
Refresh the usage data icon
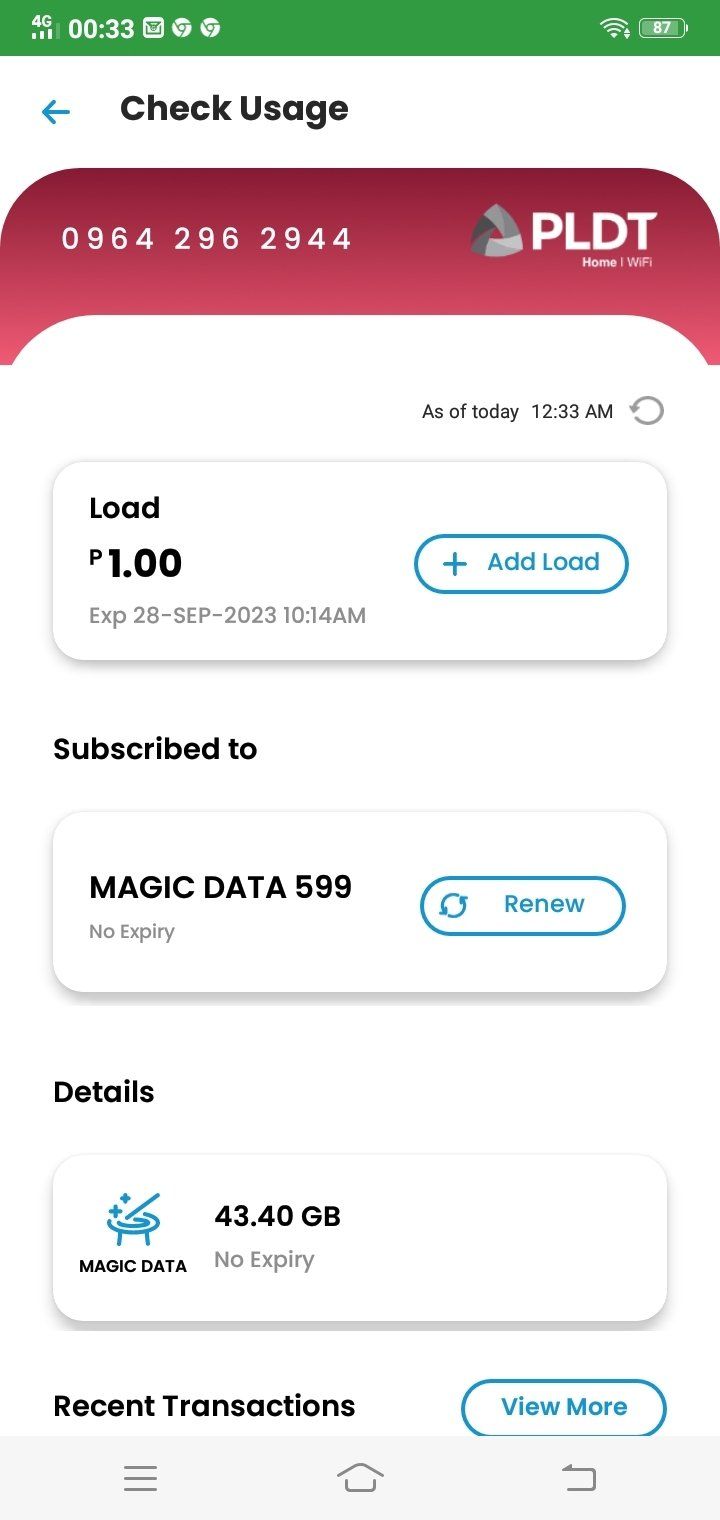647,411
